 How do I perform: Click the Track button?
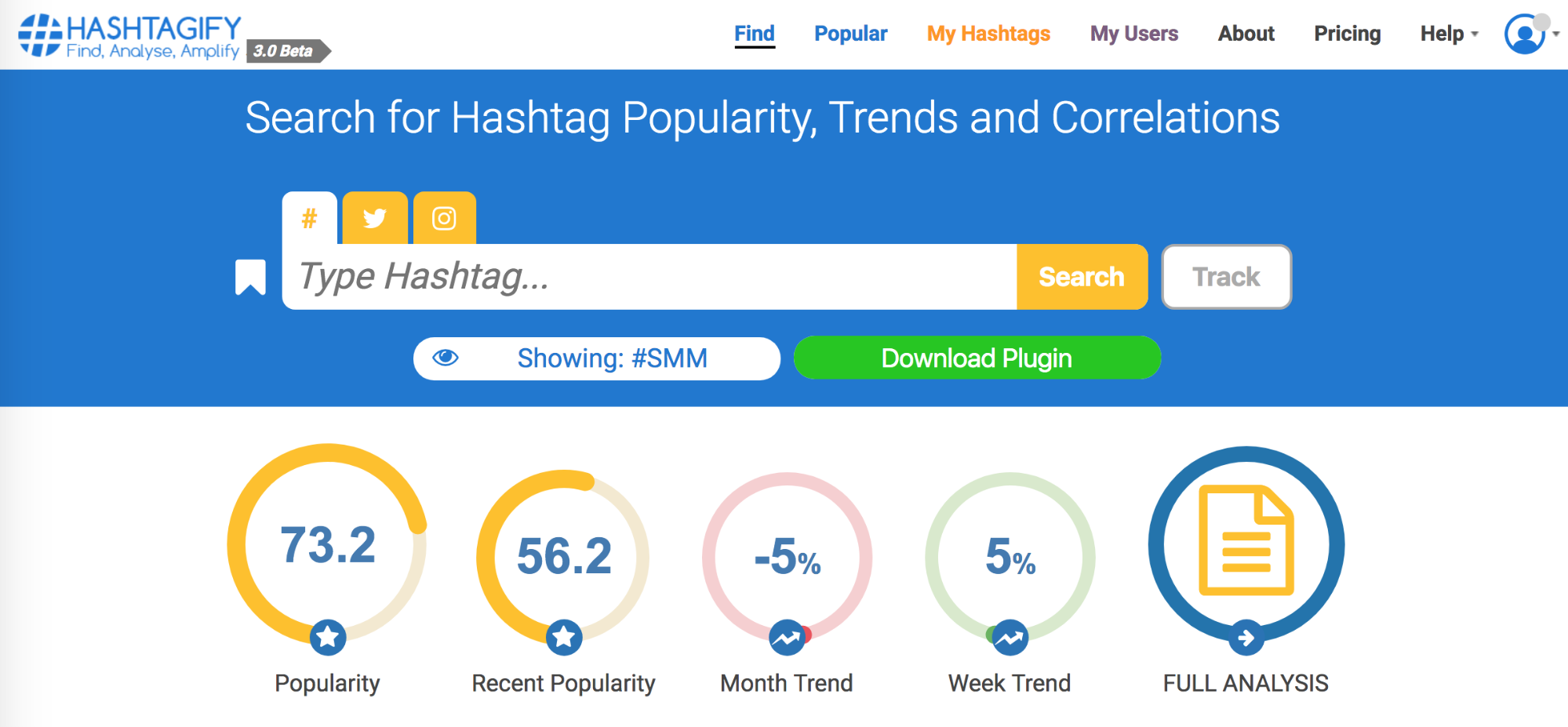[1226, 277]
